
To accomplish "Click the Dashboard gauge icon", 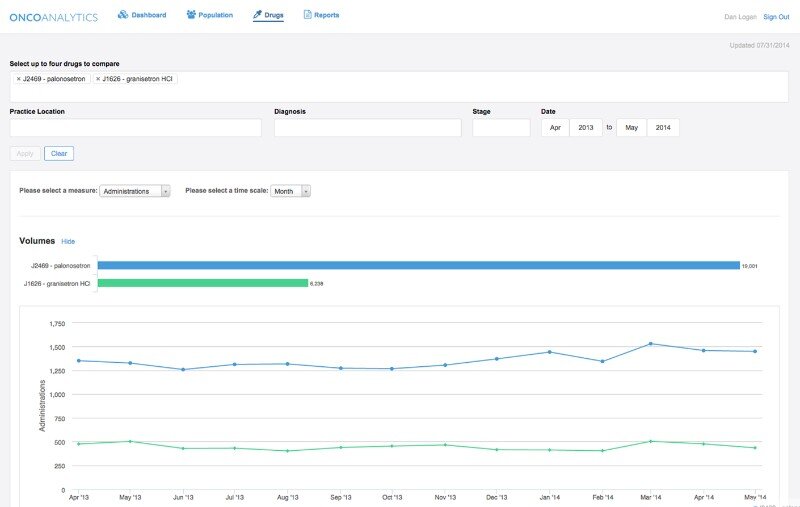I will (123, 15).
